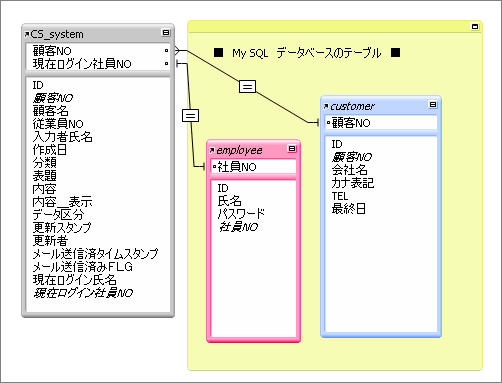Image resolution: width=502 pixels, height=383 pixels.
Task: Select the CS_system table title bar
Action: 98,34
